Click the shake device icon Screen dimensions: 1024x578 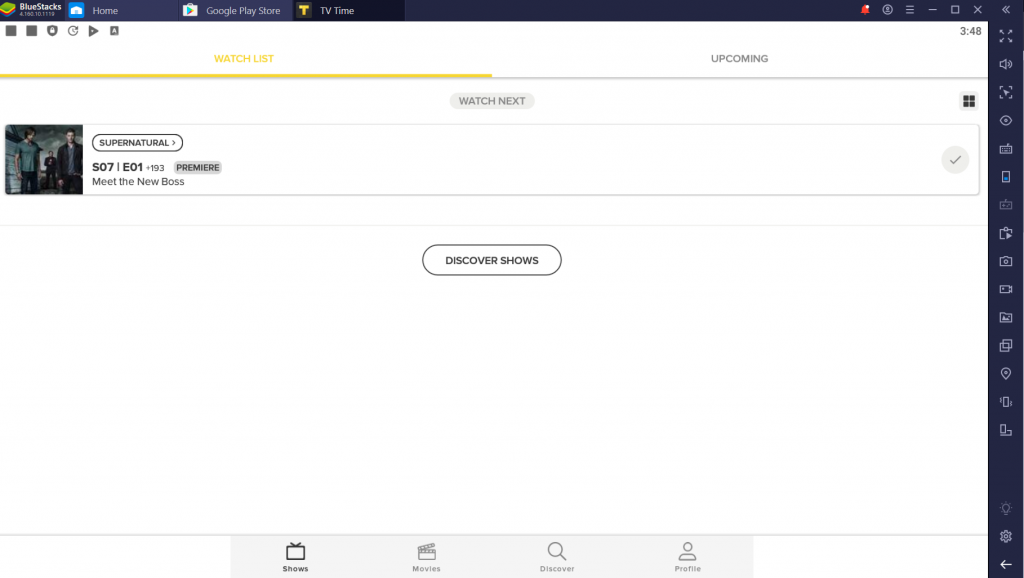(1006, 402)
